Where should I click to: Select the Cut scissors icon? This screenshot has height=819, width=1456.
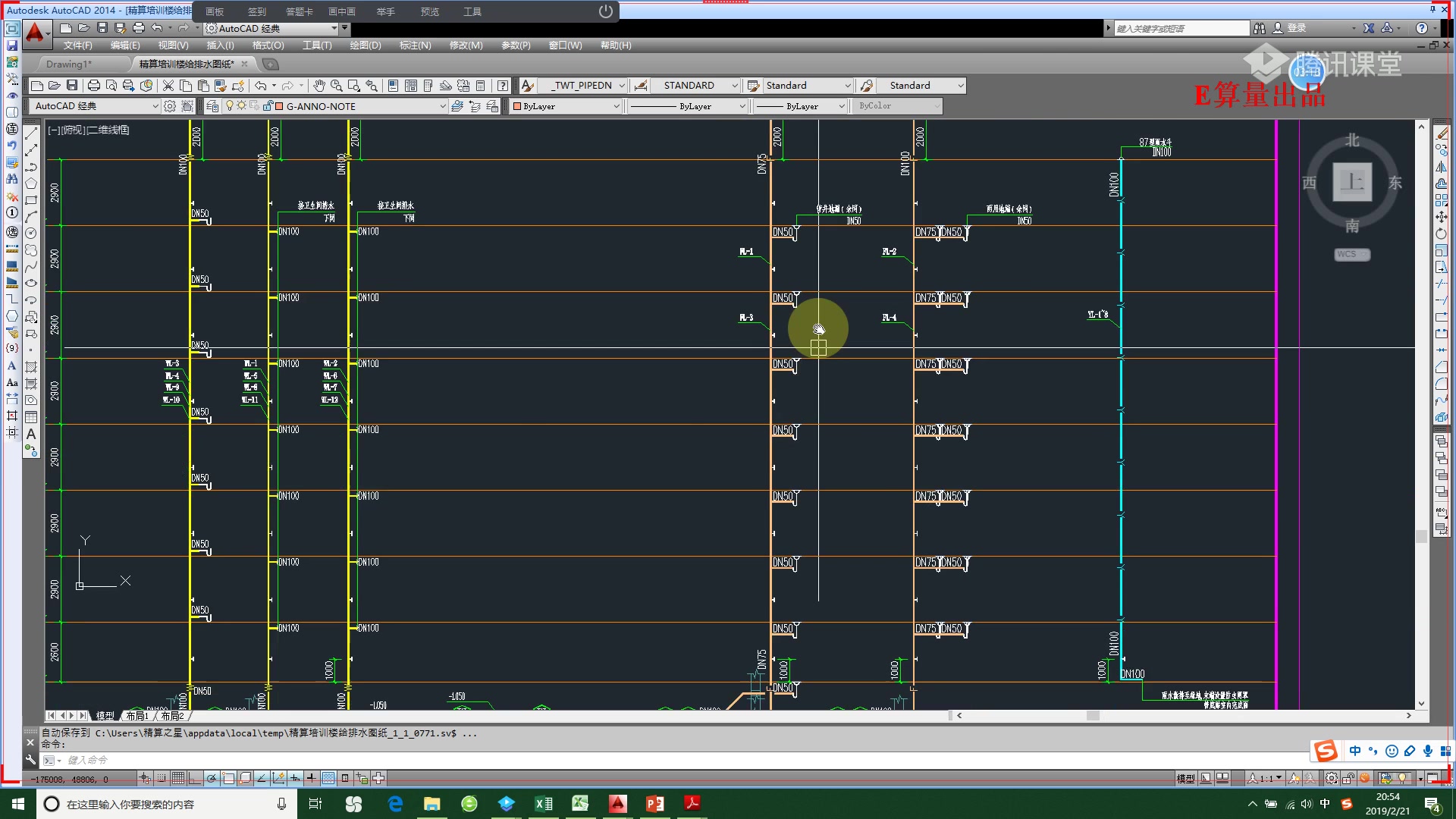168,86
